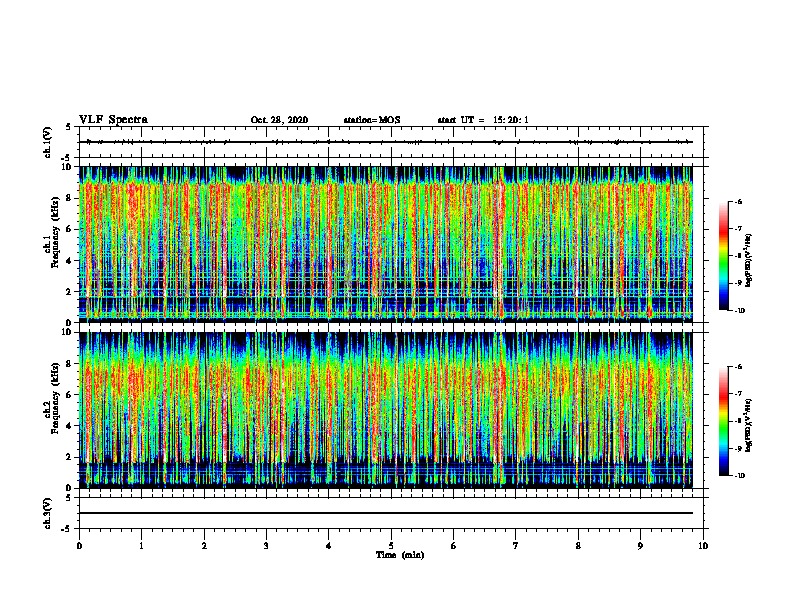Click the ch.1 voltage waveform trace

(385, 142)
